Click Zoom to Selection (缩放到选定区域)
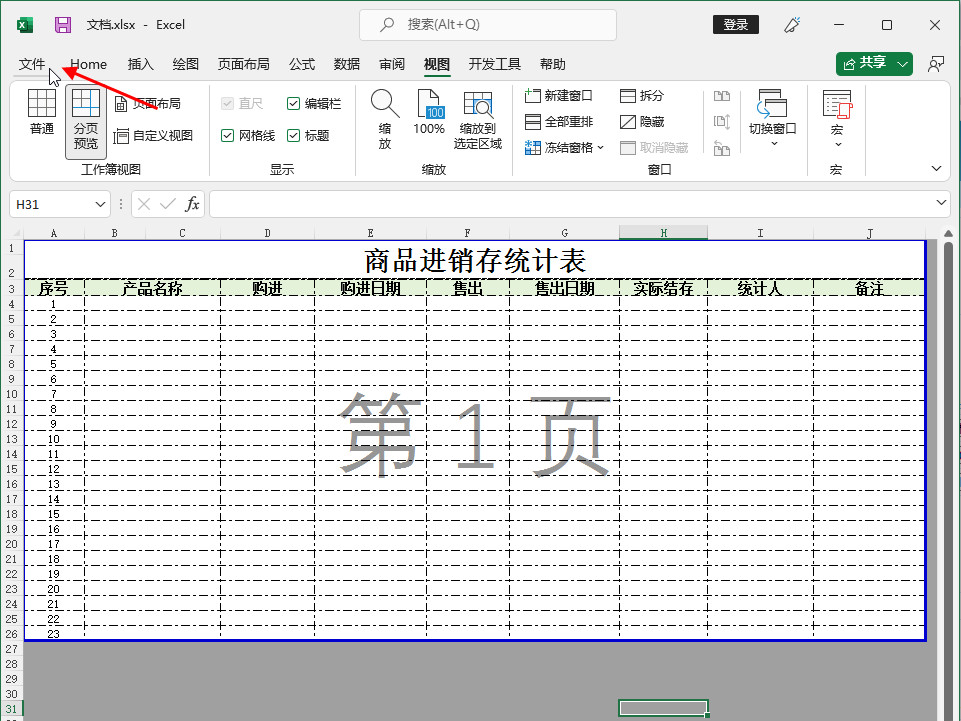The height and width of the screenshot is (721, 961). tap(478, 120)
